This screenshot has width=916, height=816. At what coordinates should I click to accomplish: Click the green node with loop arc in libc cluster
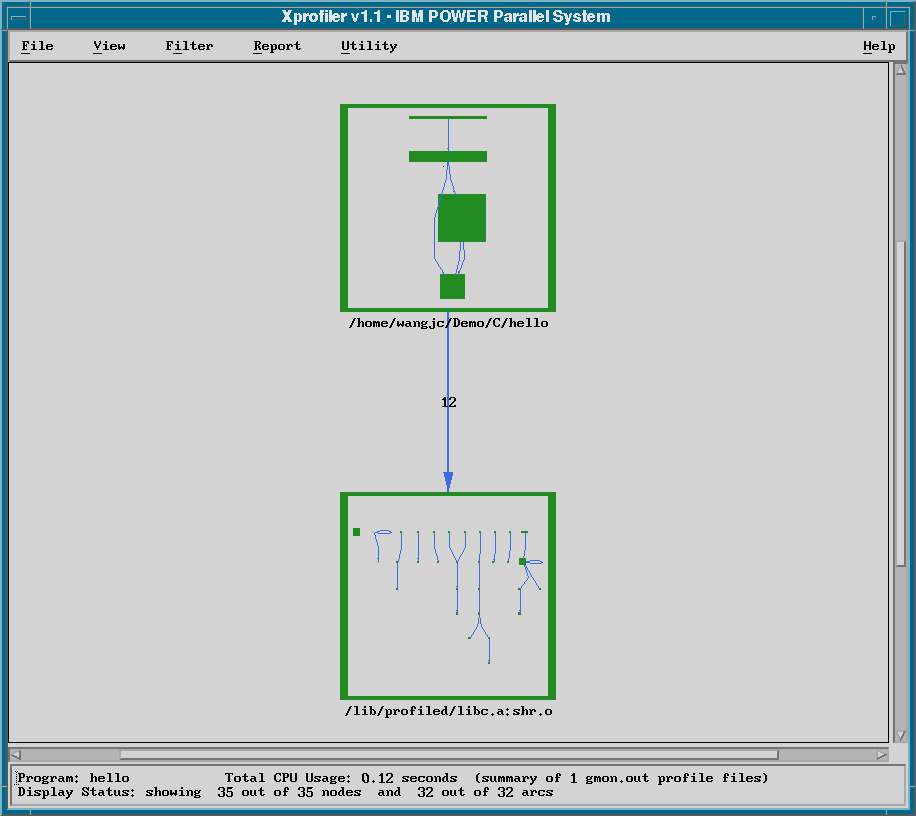pyautogui.click(x=522, y=561)
